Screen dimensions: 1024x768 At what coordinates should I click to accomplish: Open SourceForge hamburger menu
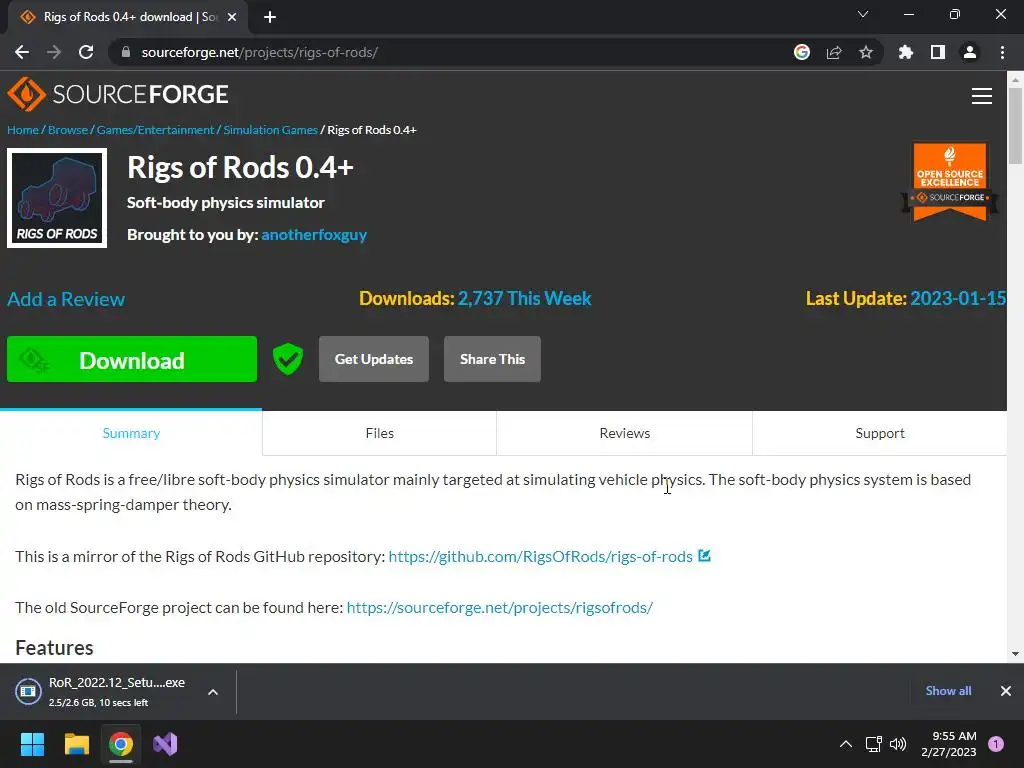pos(982,96)
